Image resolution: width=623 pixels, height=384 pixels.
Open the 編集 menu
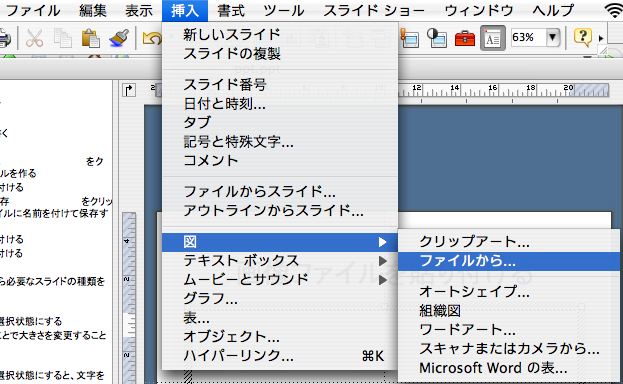[92, 10]
